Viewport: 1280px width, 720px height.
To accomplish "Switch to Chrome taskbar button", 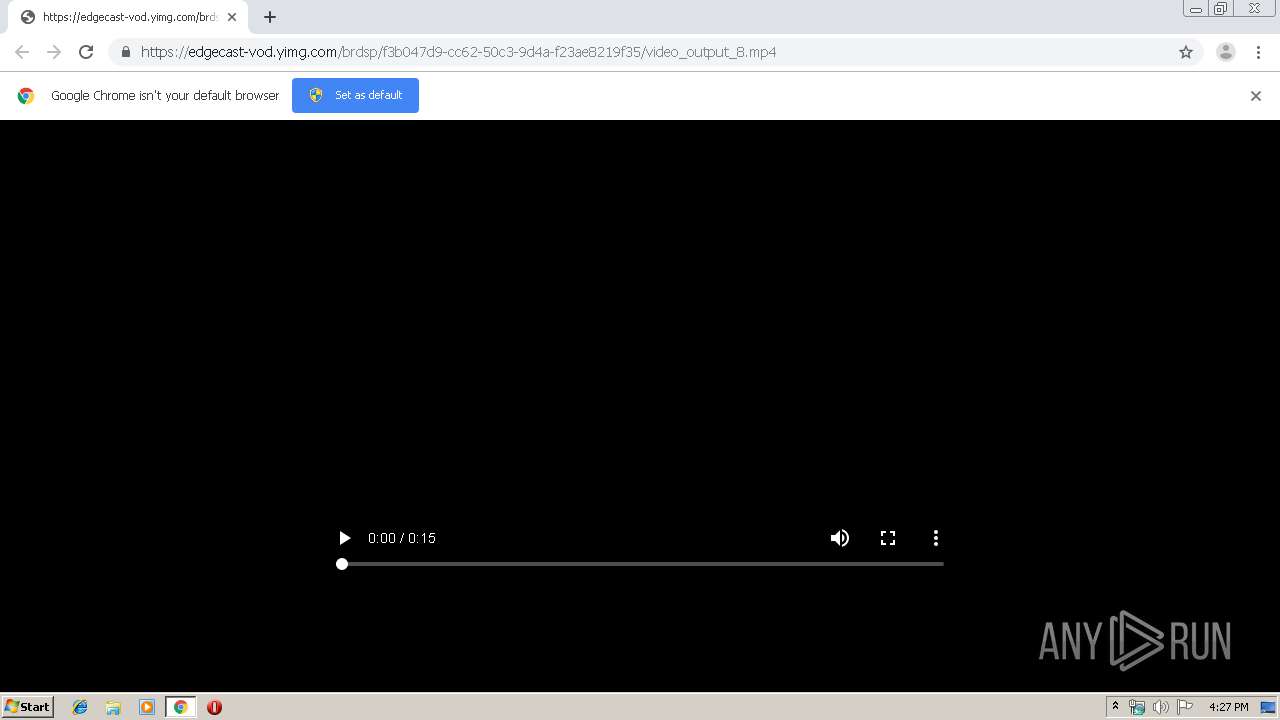I will coord(180,707).
